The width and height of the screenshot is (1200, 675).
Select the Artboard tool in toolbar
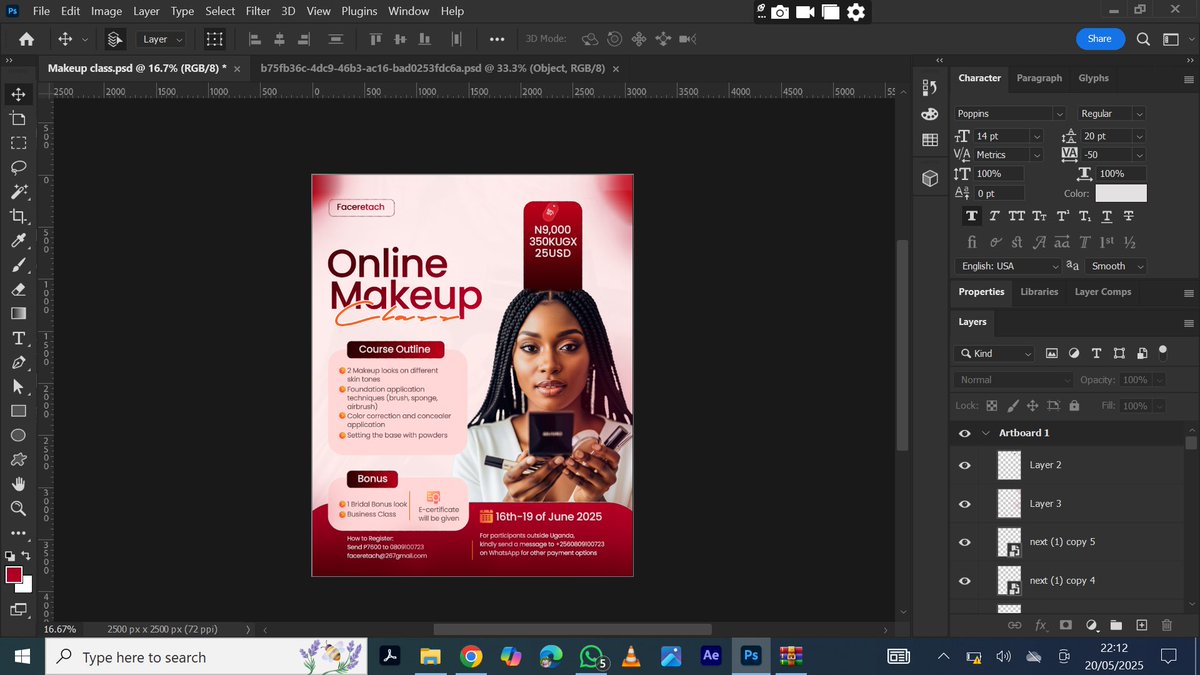pyautogui.click(x=18, y=118)
